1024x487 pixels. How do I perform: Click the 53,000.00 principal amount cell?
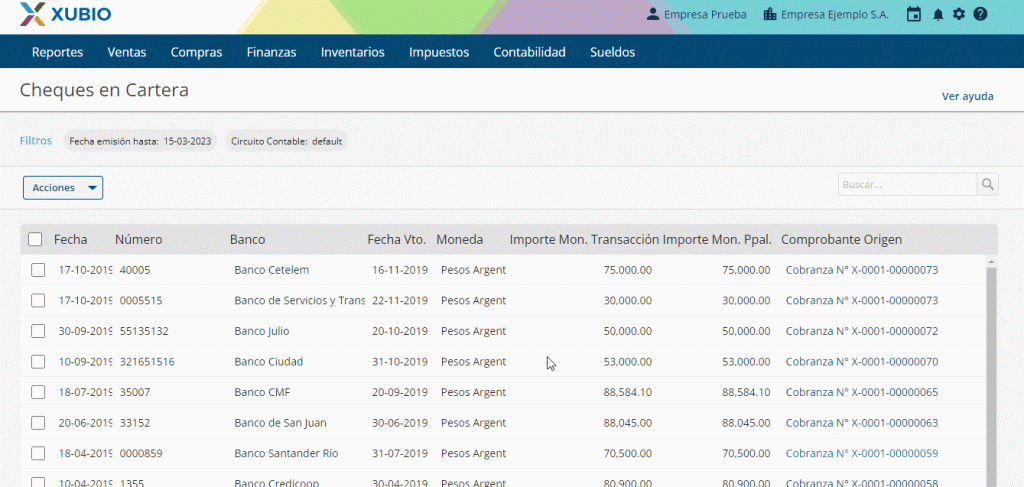tap(746, 362)
